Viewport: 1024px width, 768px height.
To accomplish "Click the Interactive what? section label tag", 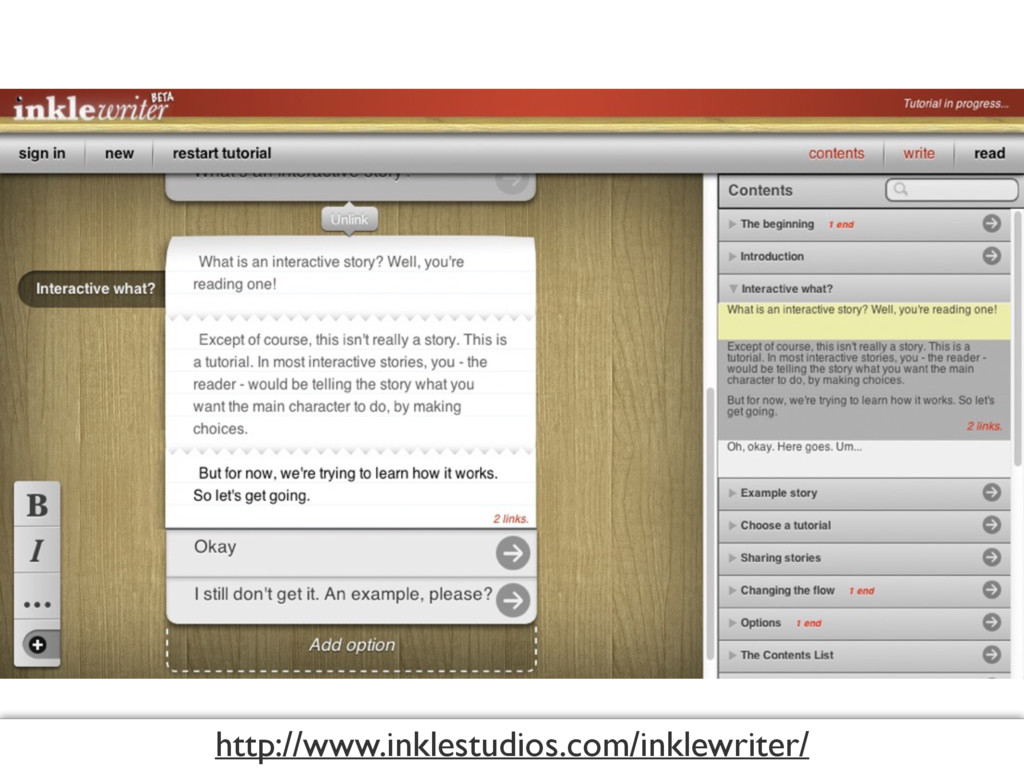I will 93,289.
